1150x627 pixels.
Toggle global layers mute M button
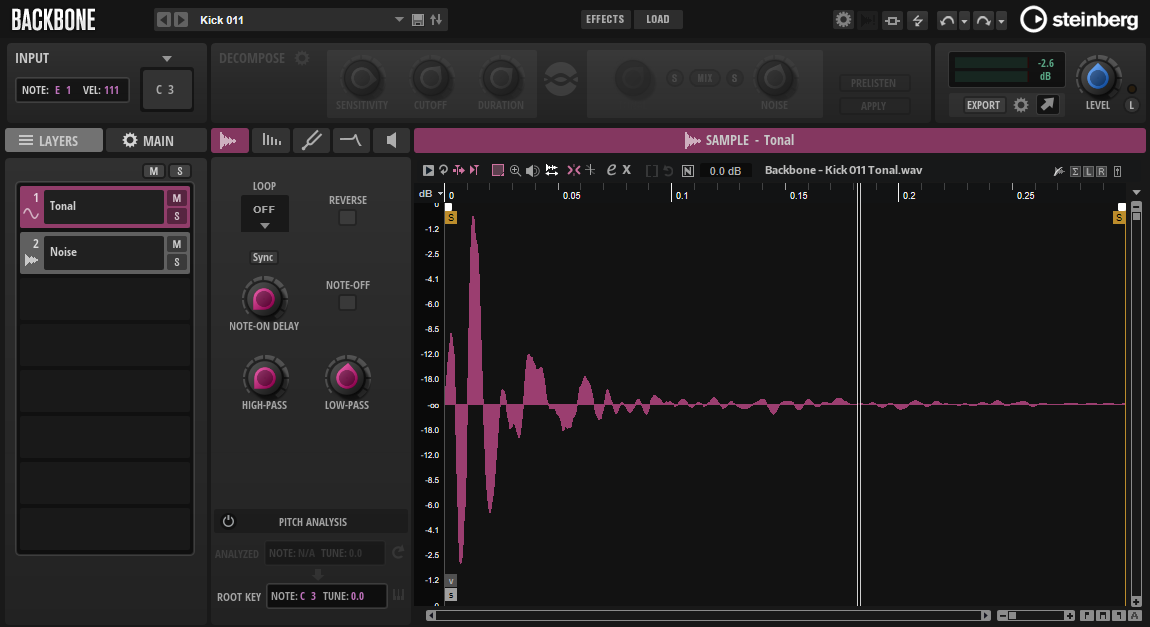click(x=153, y=171)
